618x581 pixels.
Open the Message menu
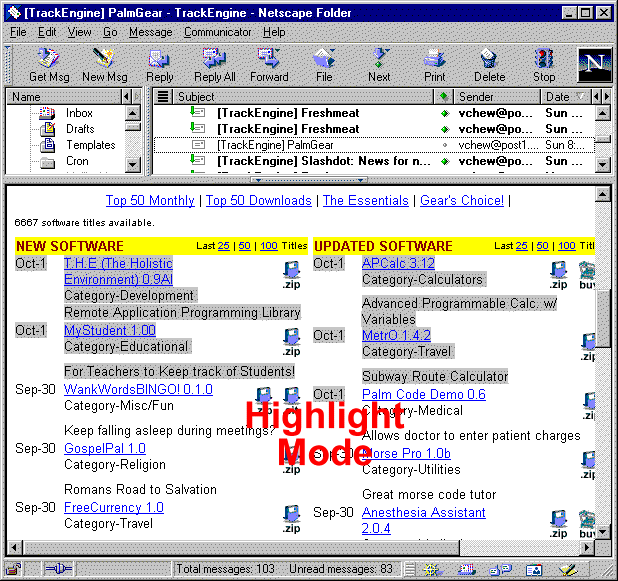point(151,32)
